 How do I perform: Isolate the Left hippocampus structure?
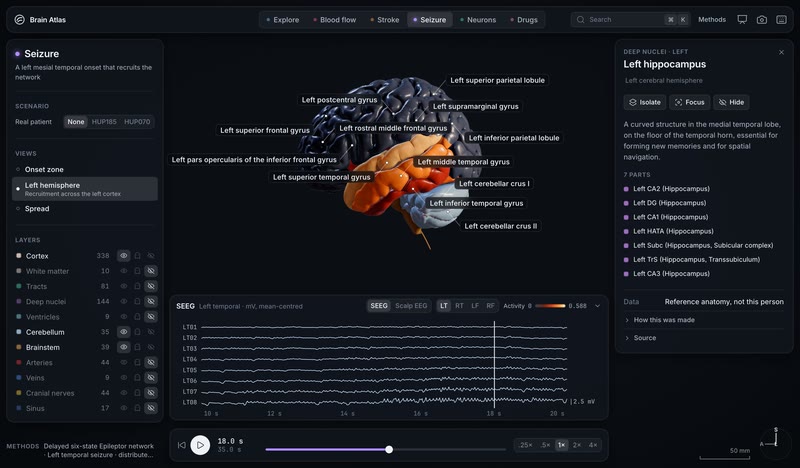(644, 102)
